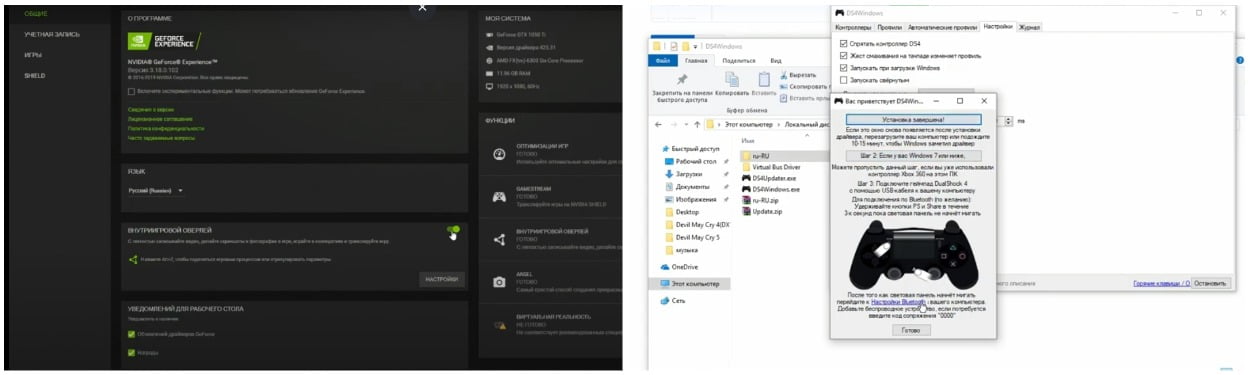This screenshot has width=1250, height=375.
Task: Open the Главная ribbon tab
Action: tap(695, 60)
